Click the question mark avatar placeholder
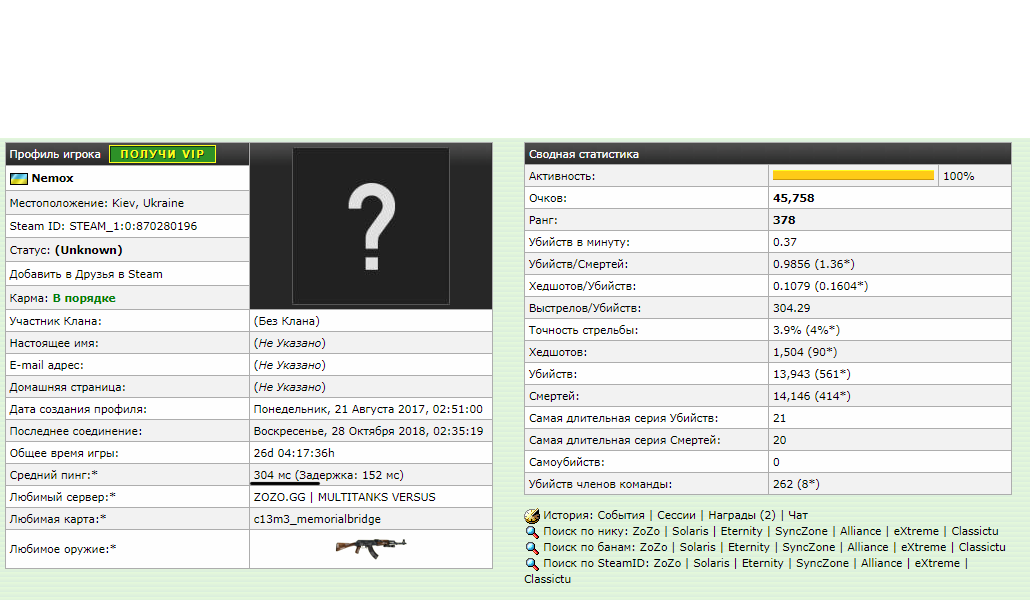 [x=371, y=225]
